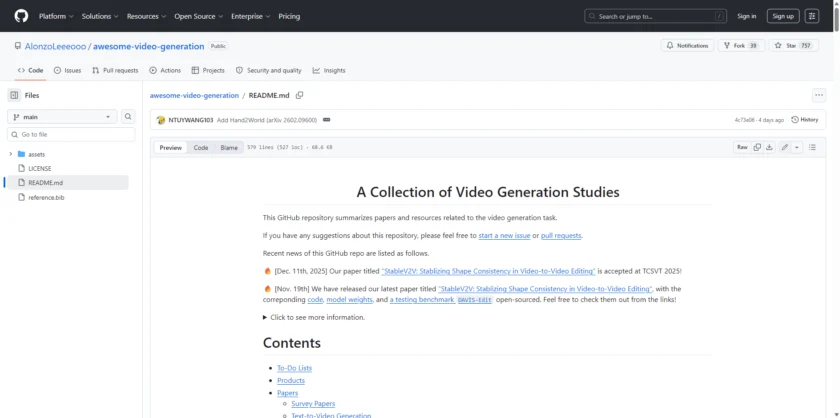The width and height of the screenshot is (840, 418).
Task: Expand the Resources menu
Action: click(146, 16)
